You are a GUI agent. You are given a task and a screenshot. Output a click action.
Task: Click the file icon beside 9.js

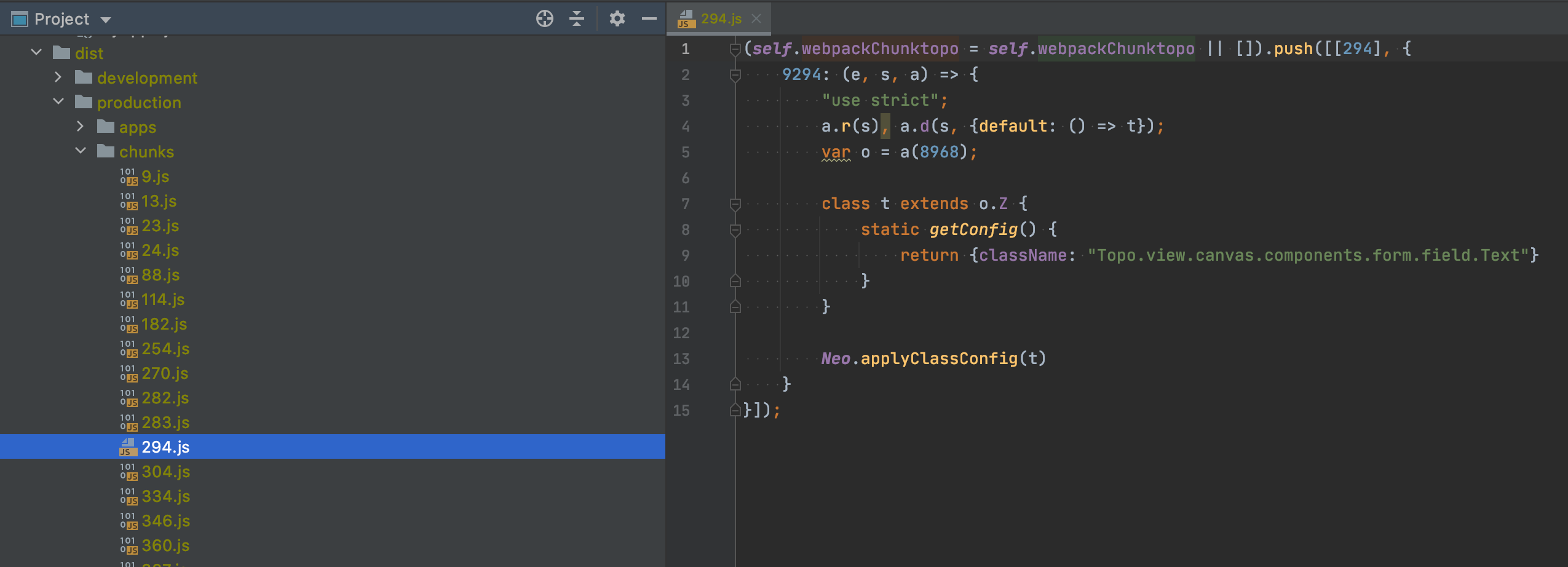[x=129, y=176]
